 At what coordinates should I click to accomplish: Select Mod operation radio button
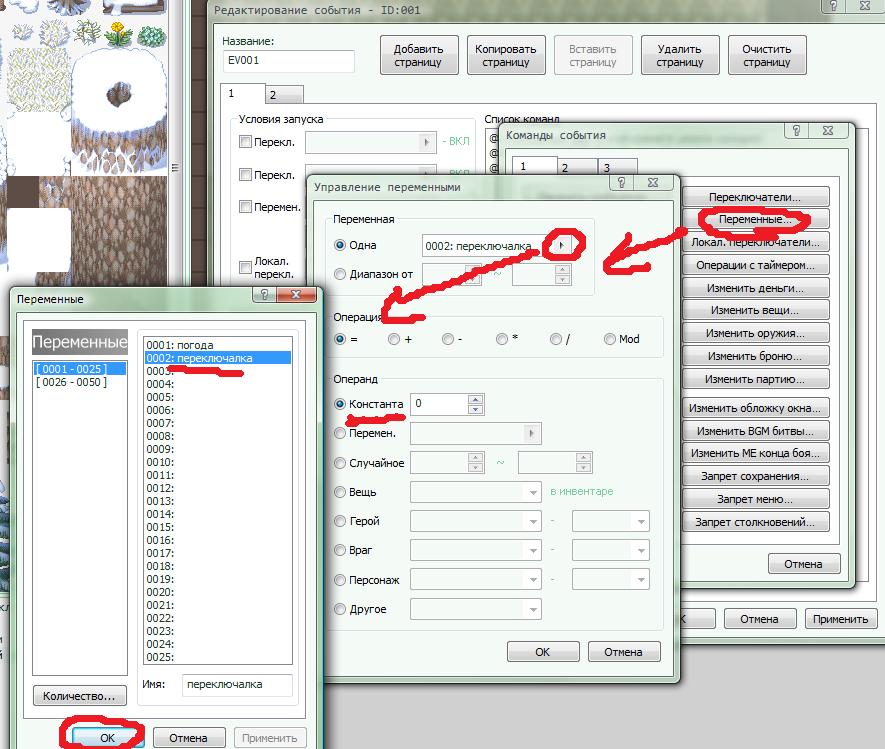610,339
